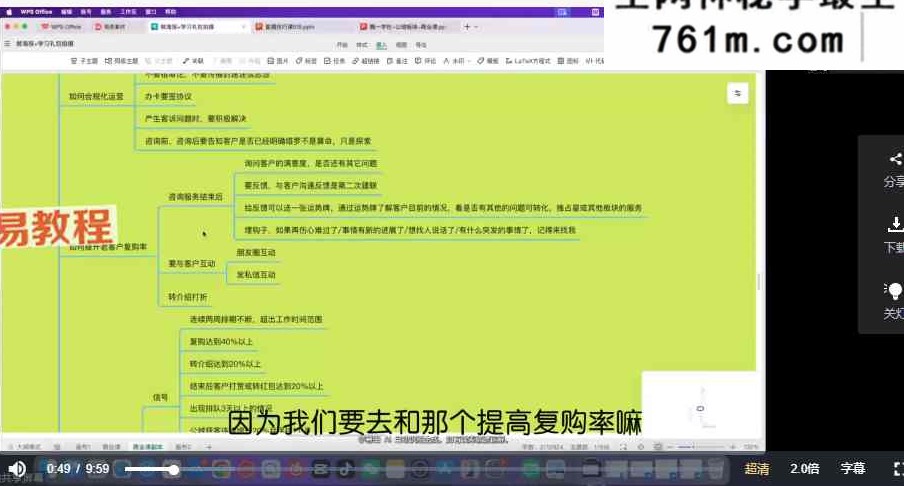Select the 办卡要签协议 node
Viewport: 904px width, 486px height.
(168, 96)
